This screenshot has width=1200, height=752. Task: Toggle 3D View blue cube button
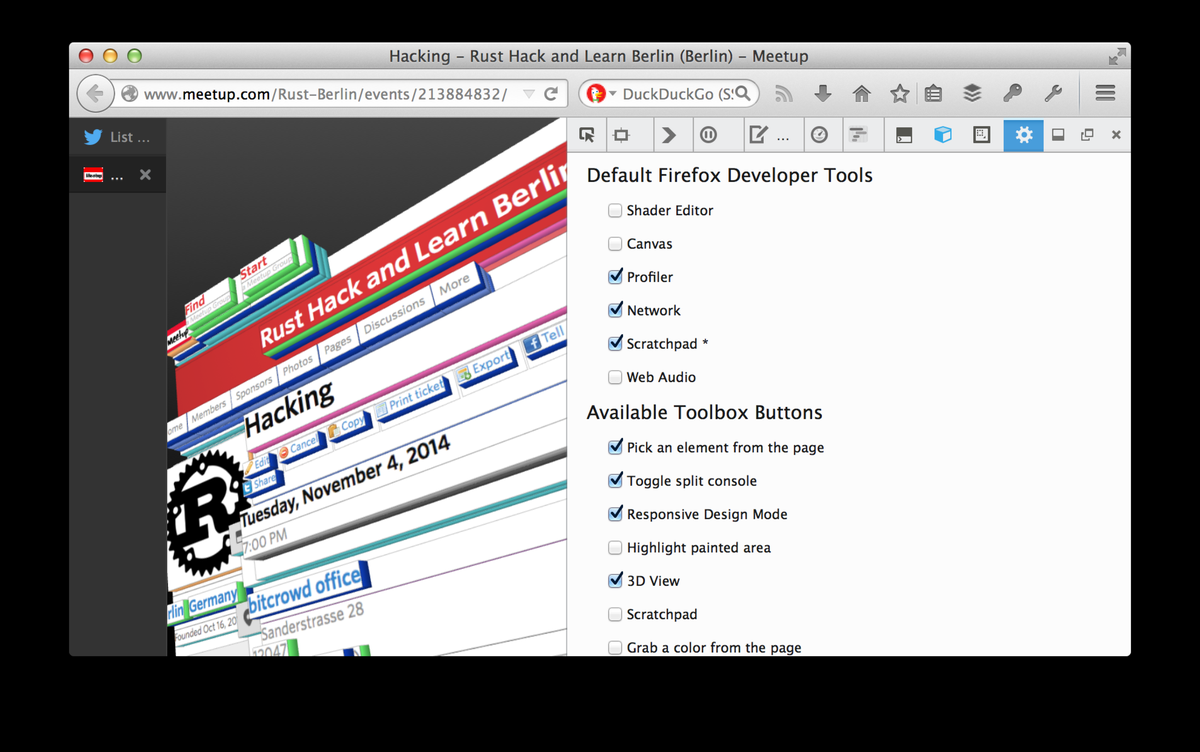(x=943, y=135)
